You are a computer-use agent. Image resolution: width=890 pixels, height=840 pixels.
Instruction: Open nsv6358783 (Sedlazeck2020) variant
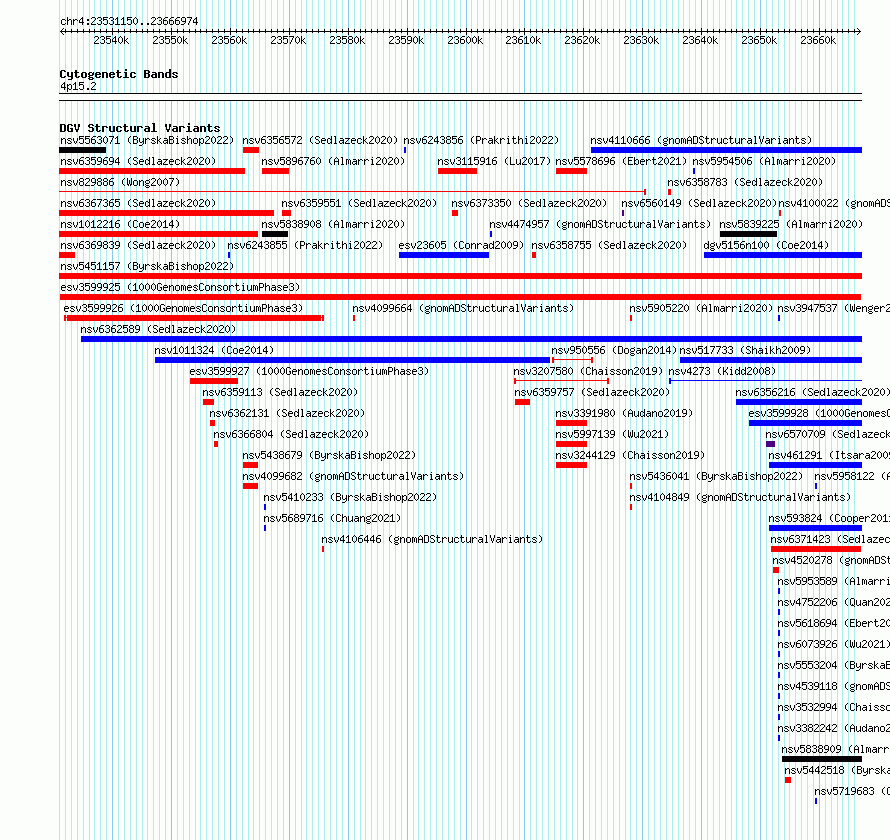[x=745, y=182]
